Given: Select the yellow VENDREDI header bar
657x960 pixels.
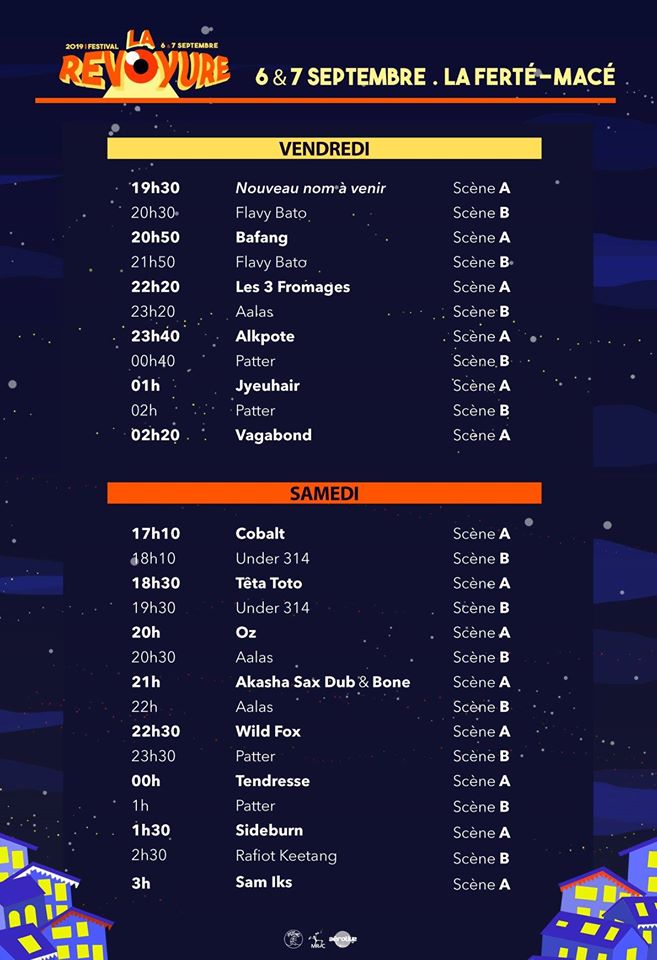Looking at the screenshot, I should pyautogui.click(x=324, y=148).
